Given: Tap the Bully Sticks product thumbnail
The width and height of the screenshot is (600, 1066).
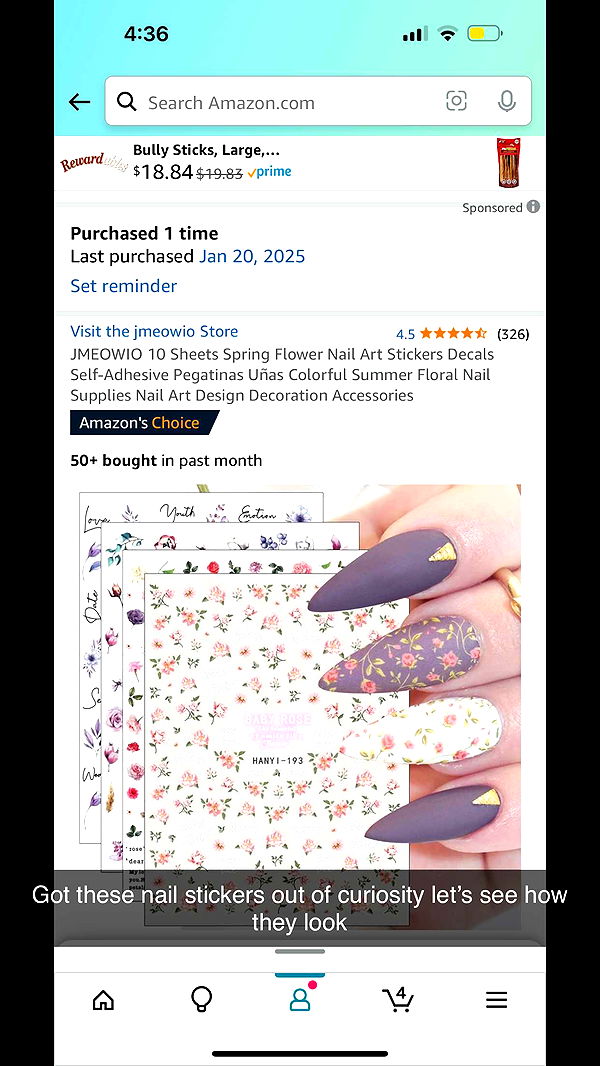Looking at the screenshot, I should pyautogui.click(x=508, y=162).
